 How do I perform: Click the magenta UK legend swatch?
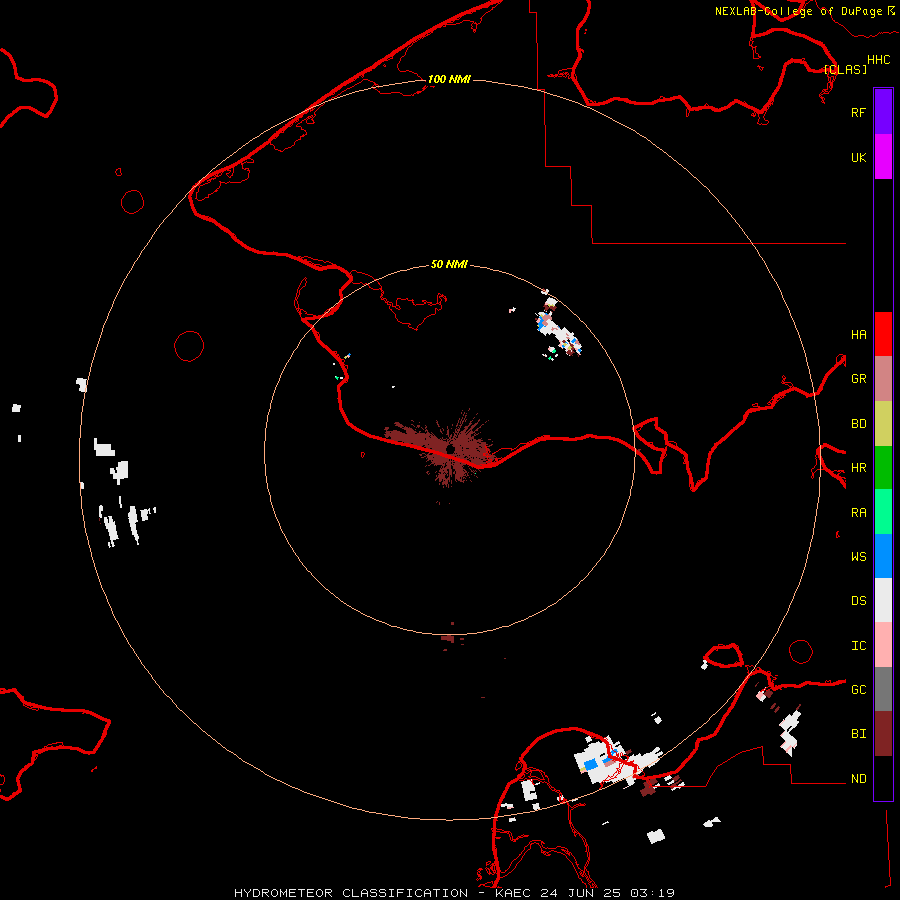point(883,157)
